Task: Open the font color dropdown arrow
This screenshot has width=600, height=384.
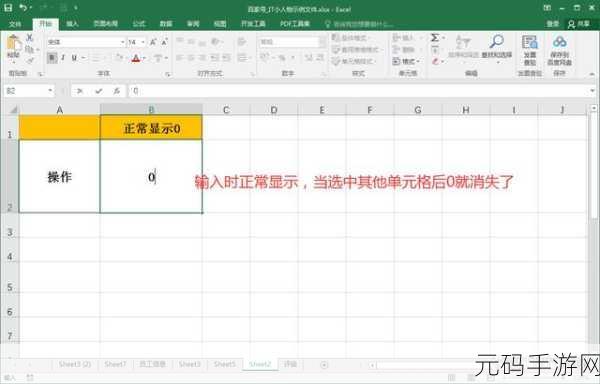Action: (144, 59)
